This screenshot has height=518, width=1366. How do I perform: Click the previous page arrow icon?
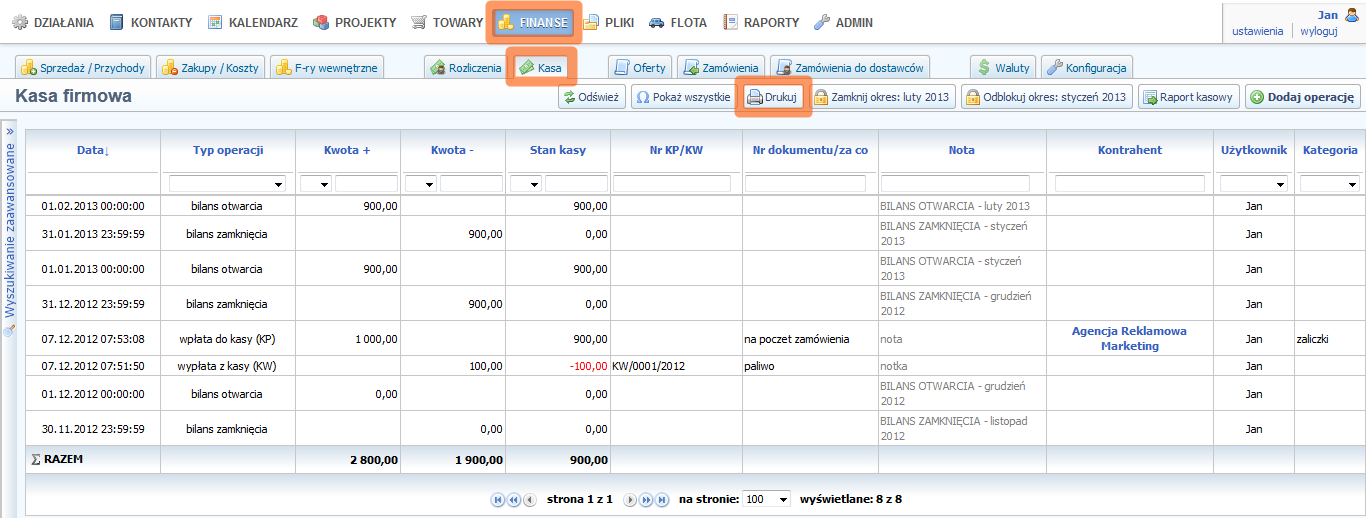[529, 499]
